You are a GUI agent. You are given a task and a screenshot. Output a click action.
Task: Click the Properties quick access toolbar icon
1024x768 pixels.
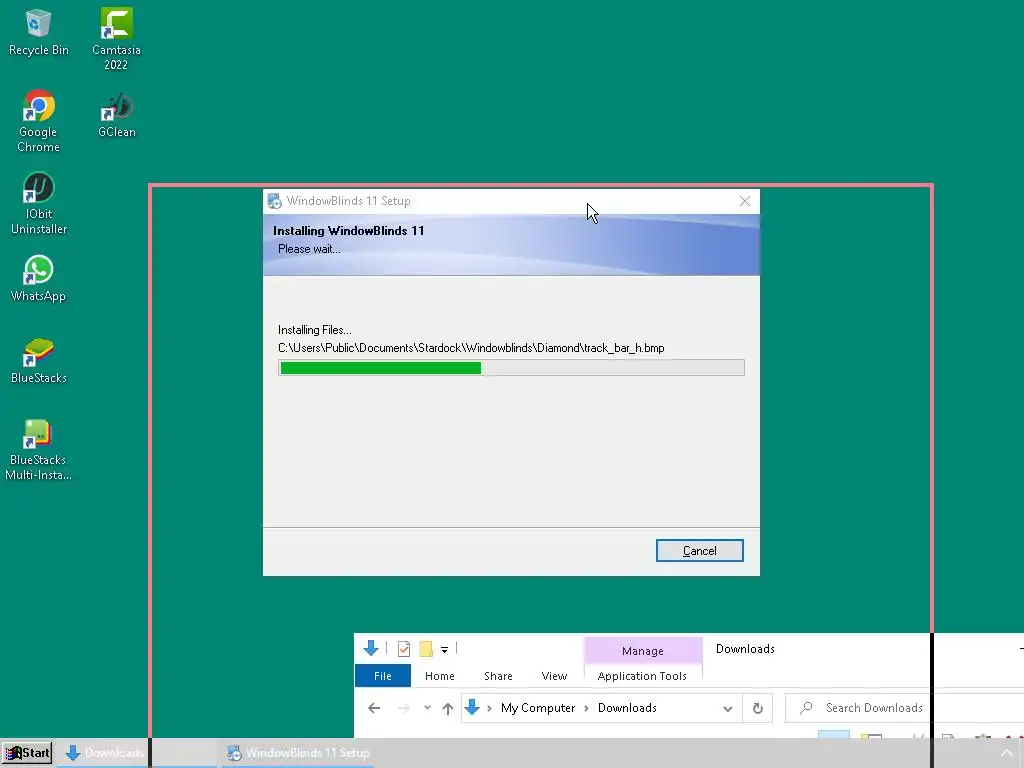click(x=404, y=648)
